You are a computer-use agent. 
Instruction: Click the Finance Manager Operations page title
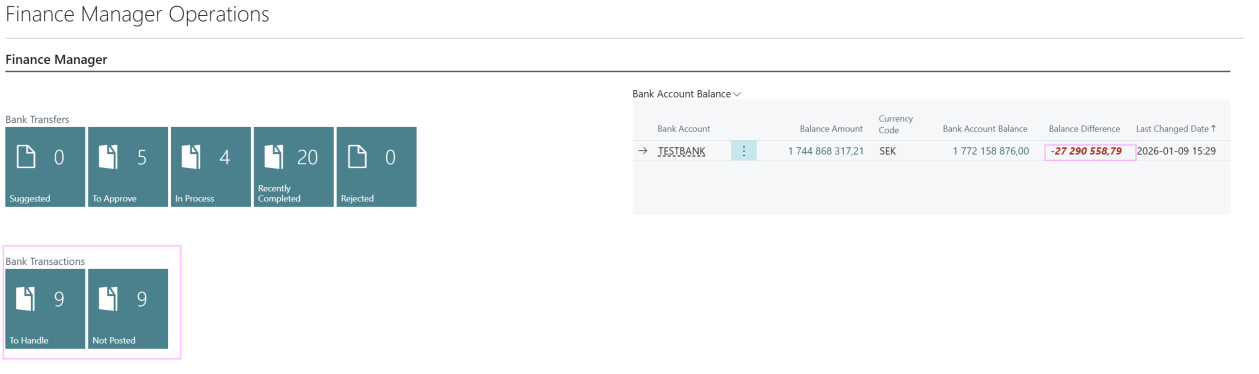[x=137, y=15]
